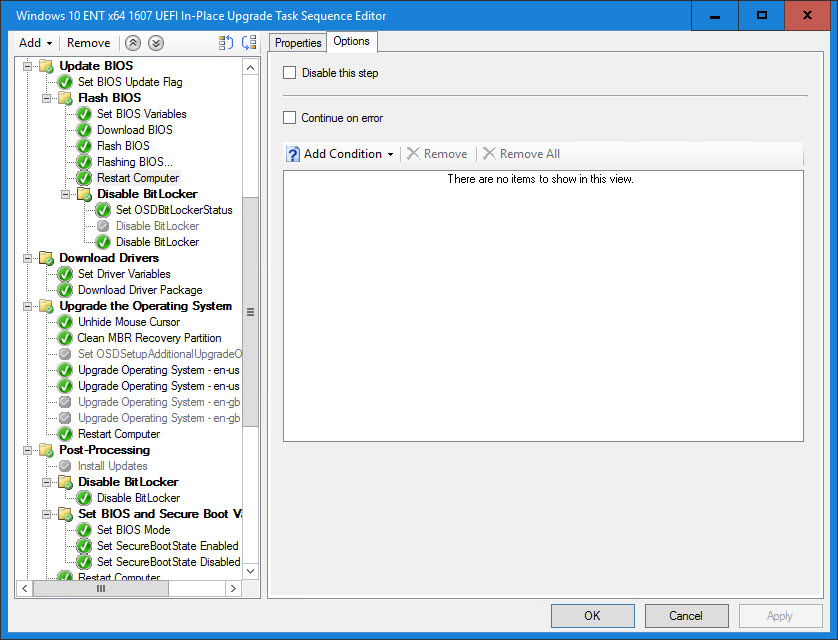The height and width of the screenshot is (640, 838).
Task: Collapse the Flash BIOS group
Action: coord(46,98)
